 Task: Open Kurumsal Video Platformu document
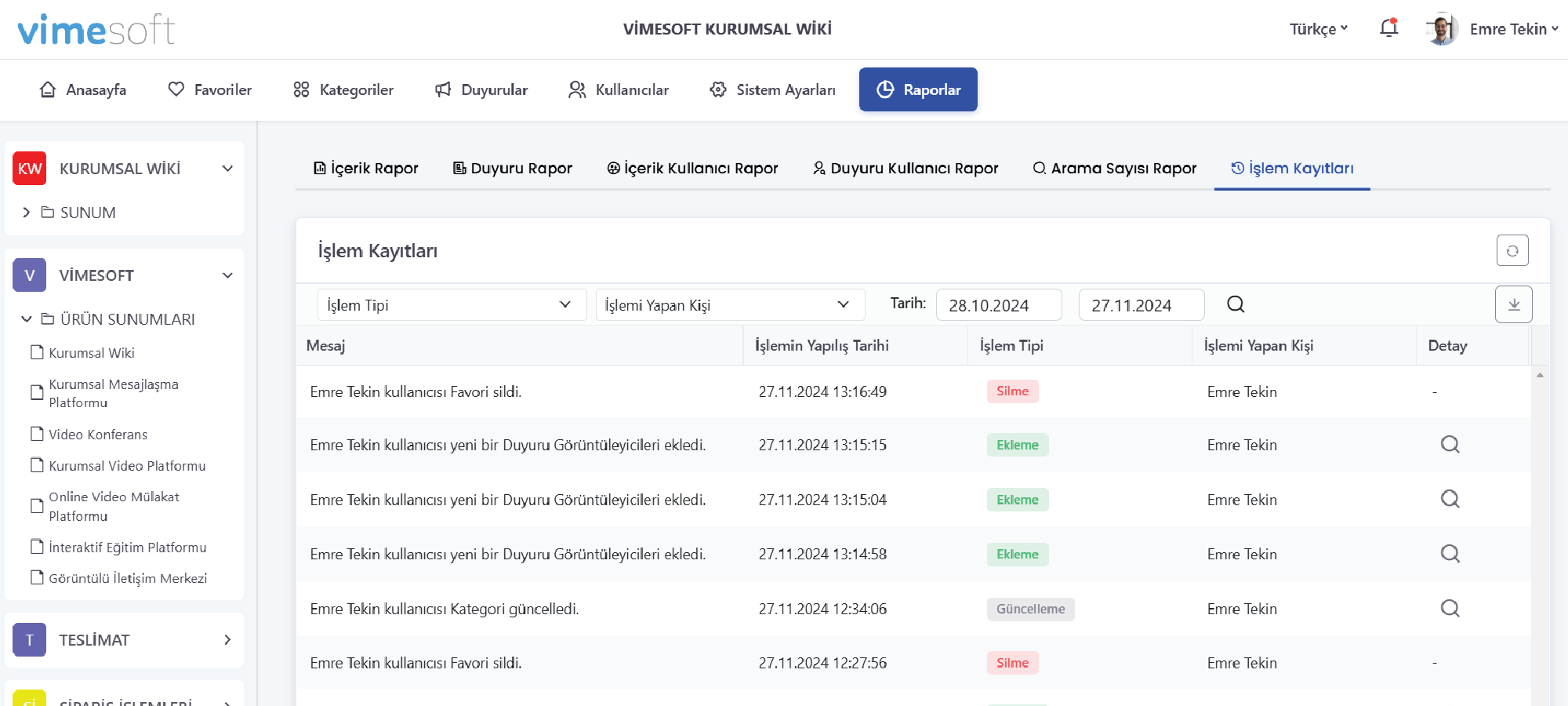tap(118, 465)
